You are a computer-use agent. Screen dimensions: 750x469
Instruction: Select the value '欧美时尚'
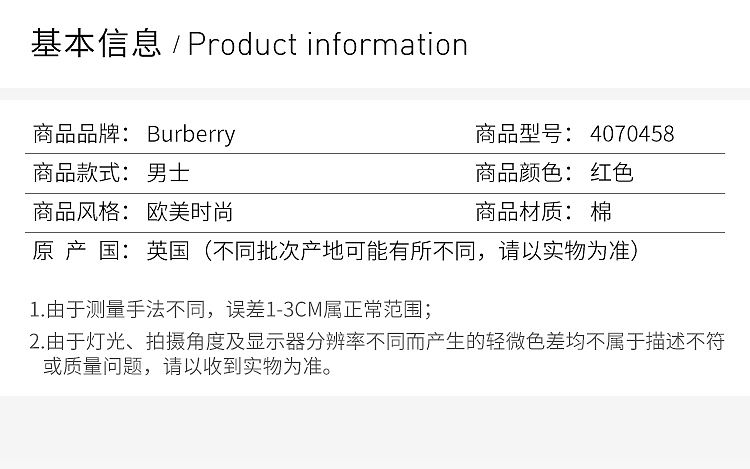190,212
